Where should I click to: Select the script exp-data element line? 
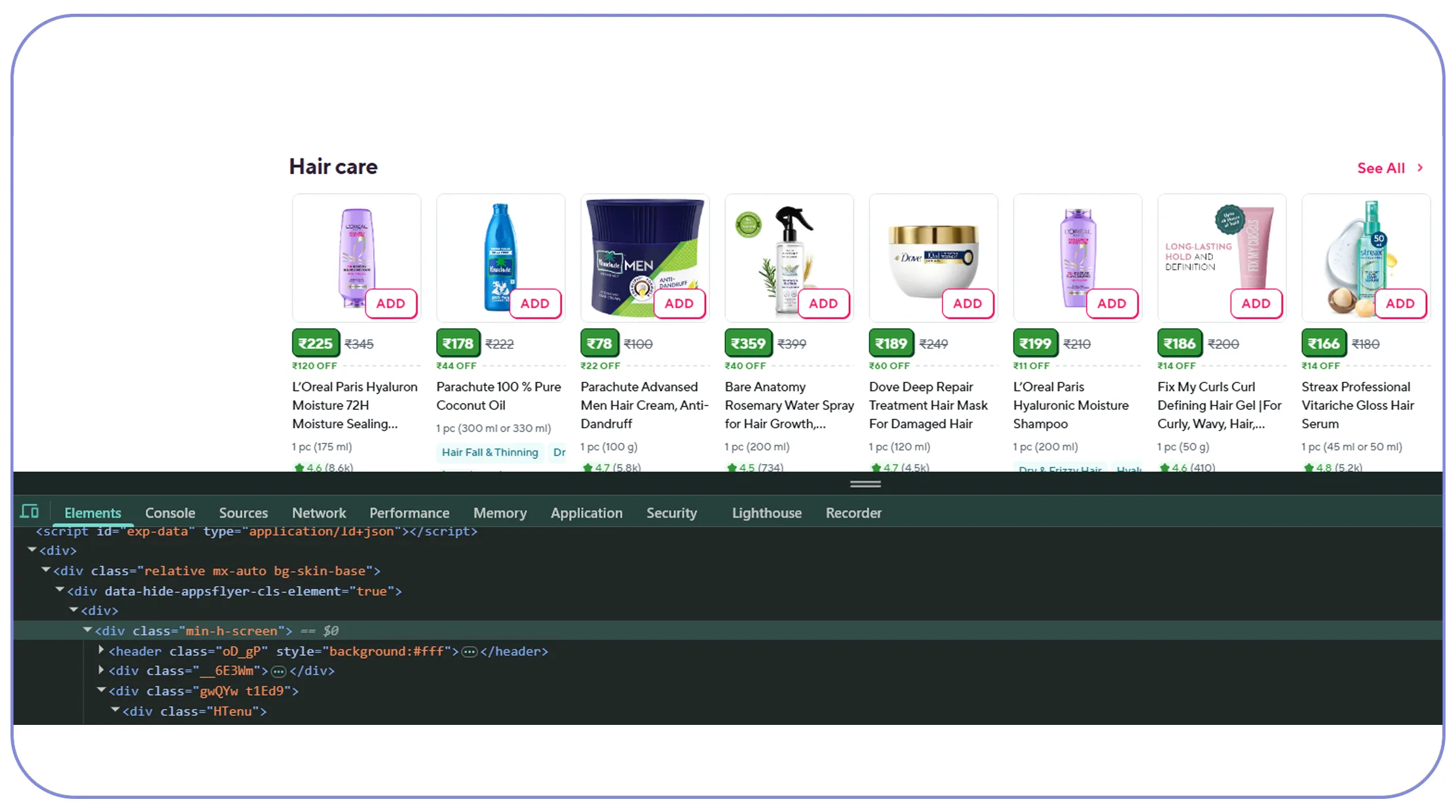(257, 531)
